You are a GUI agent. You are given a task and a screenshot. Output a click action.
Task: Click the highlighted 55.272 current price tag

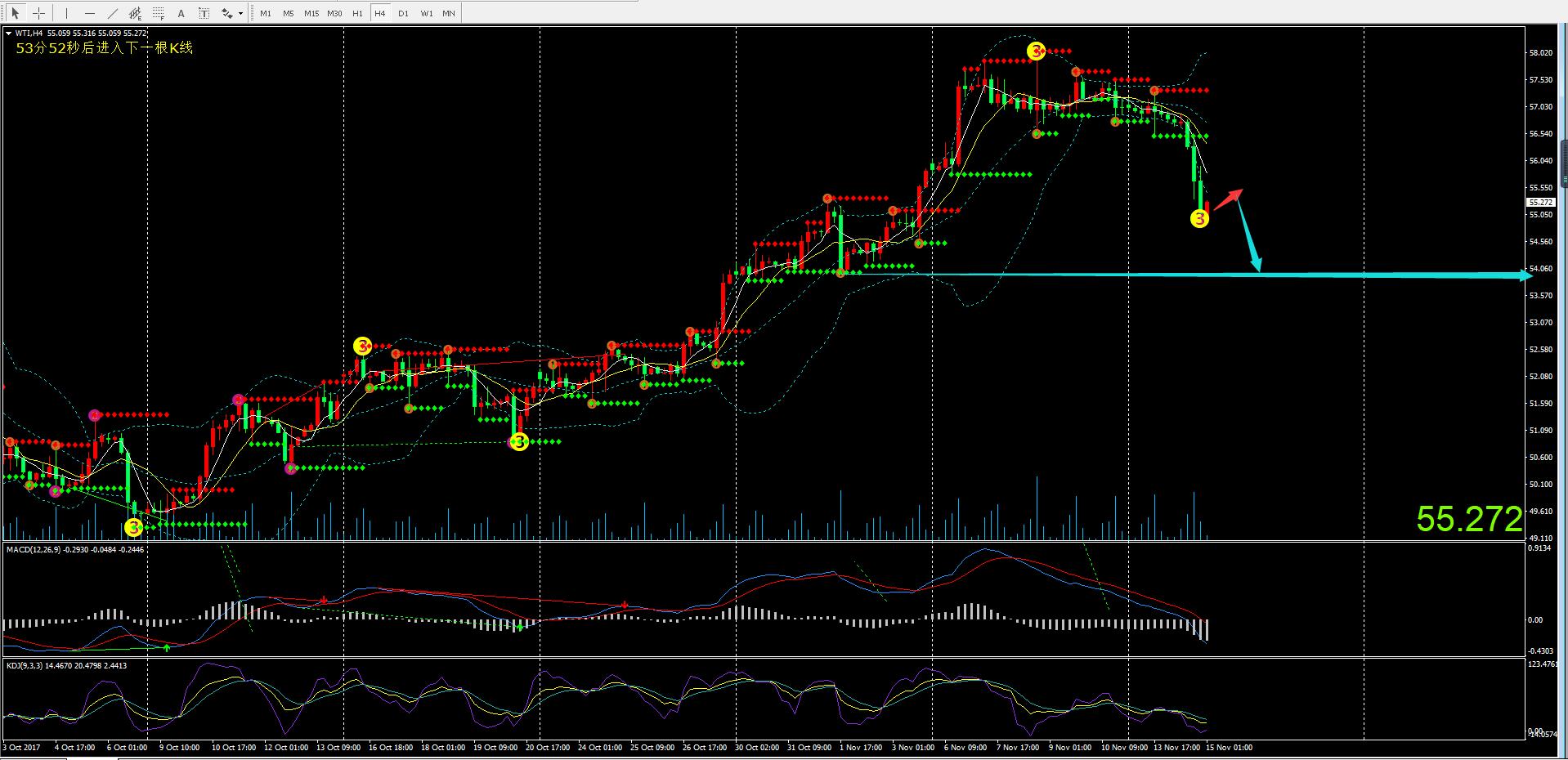tap(1540, 202)
